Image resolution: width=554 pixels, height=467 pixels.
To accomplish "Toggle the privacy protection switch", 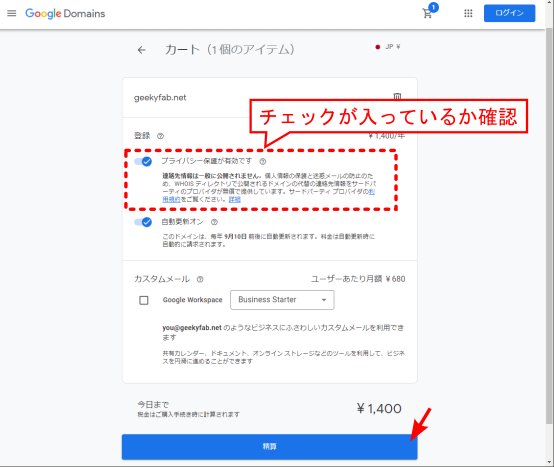I will (143, 161).
